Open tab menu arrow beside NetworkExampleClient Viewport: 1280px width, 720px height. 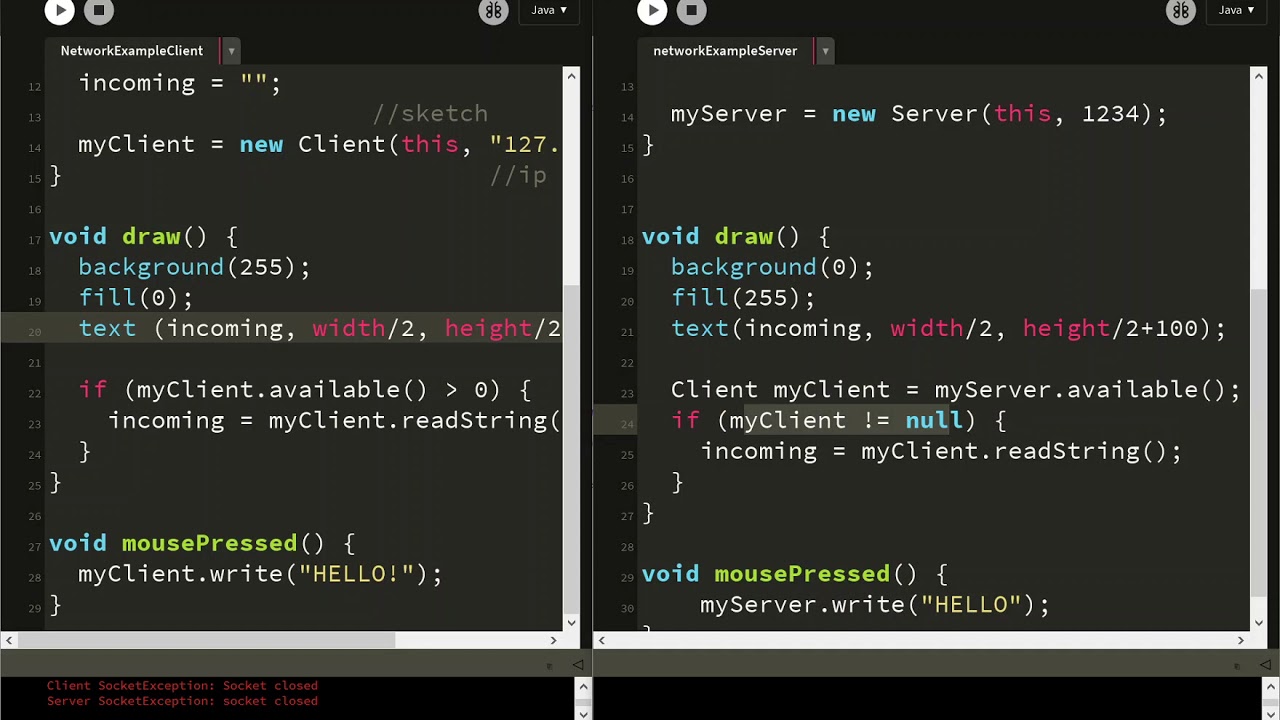tap(231, 51)
